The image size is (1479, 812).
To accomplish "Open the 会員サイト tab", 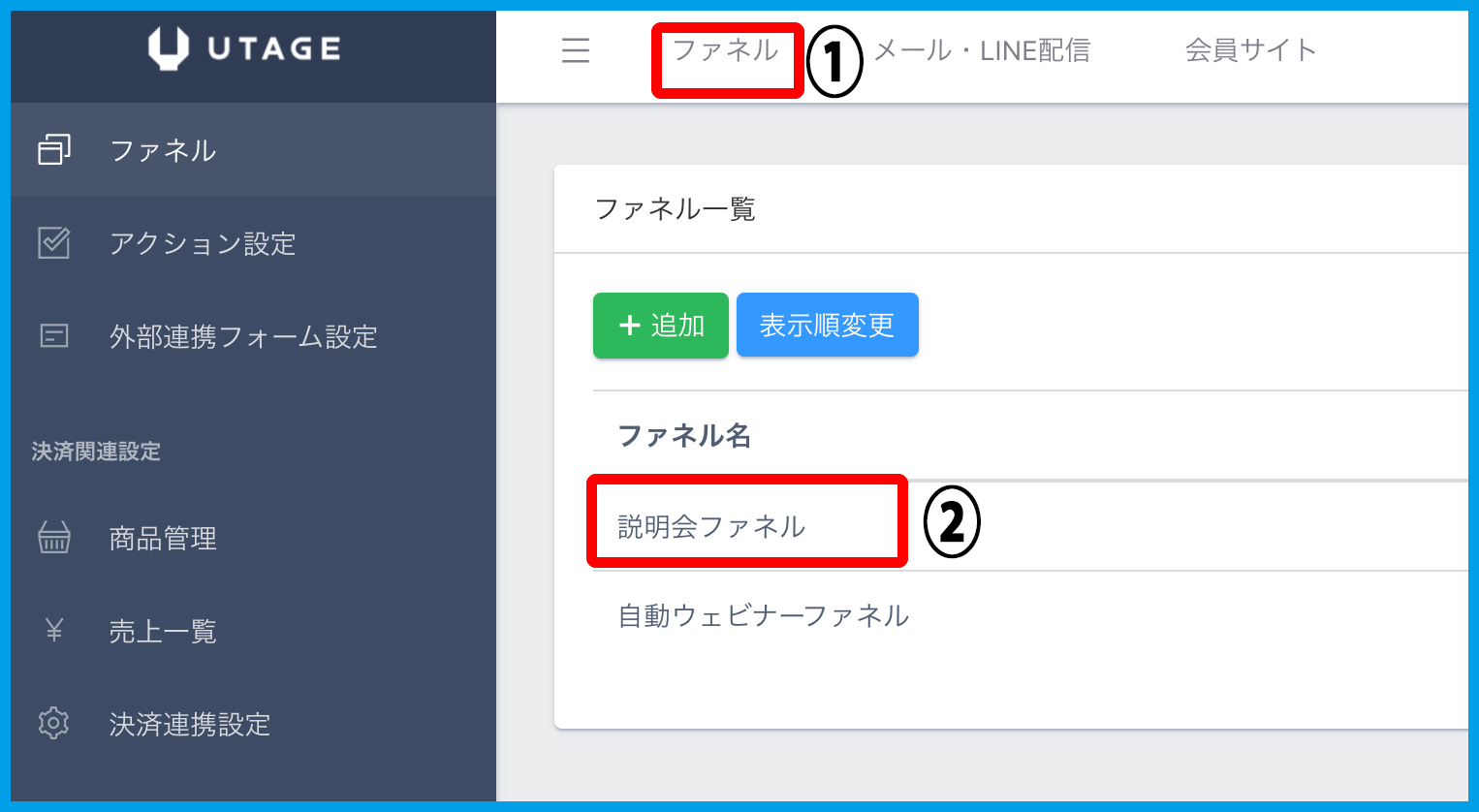I will 1250,50.
